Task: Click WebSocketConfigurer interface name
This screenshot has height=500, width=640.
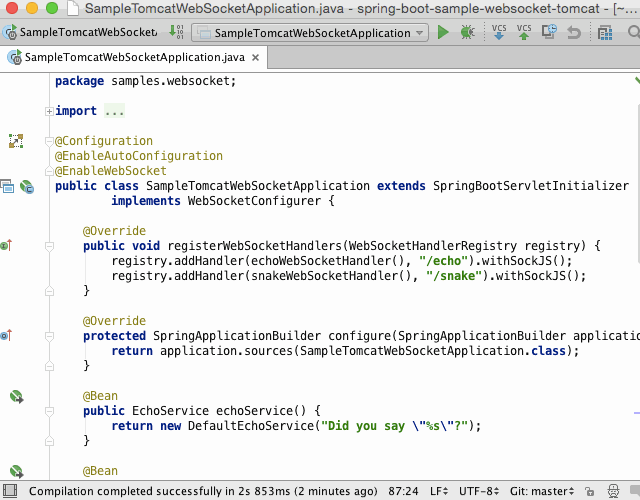Action: (x=254, y=201)
